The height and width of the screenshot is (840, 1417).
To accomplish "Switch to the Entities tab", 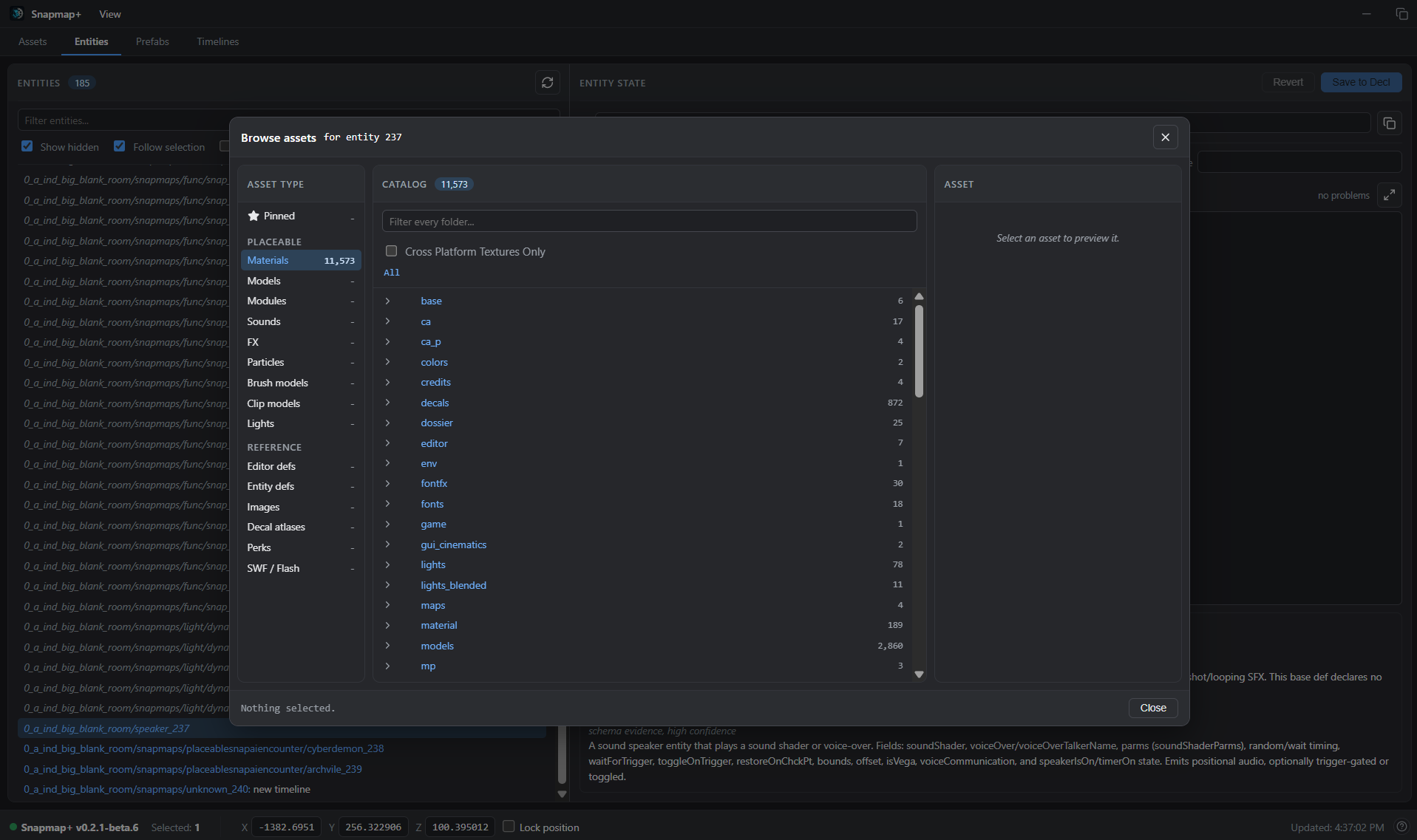I will coord(91,41).
